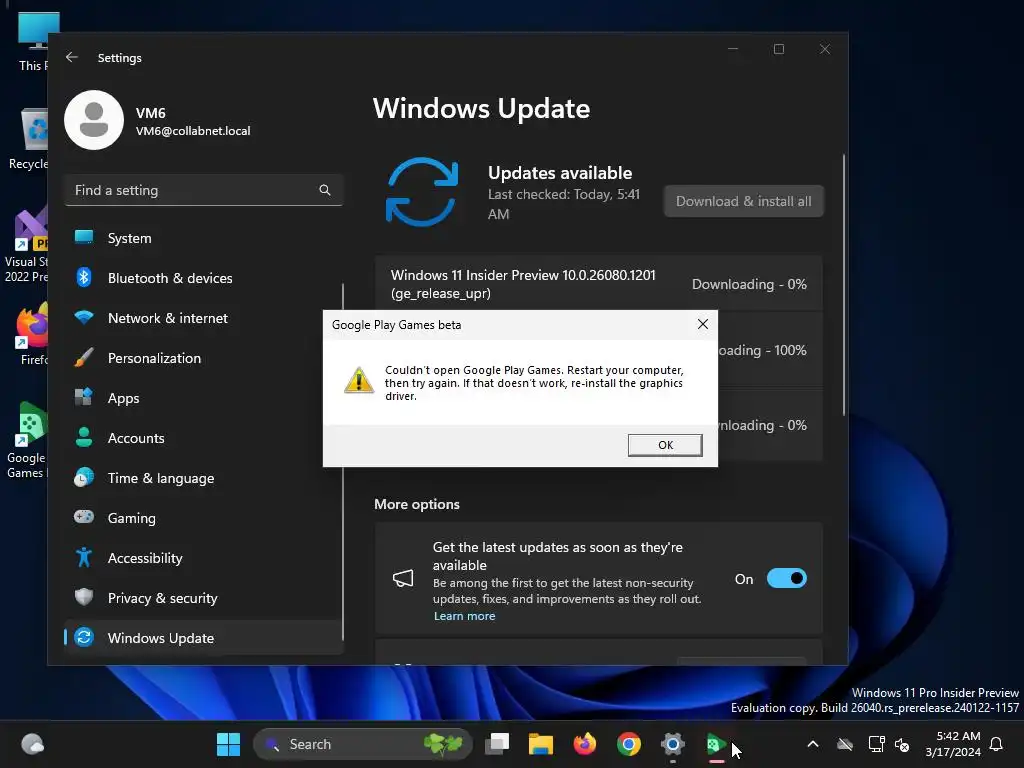The height and width of the screenshot is (768, 1024).
Task: Click the OneDrive cloud tray icon
Action: coord(845,744)
